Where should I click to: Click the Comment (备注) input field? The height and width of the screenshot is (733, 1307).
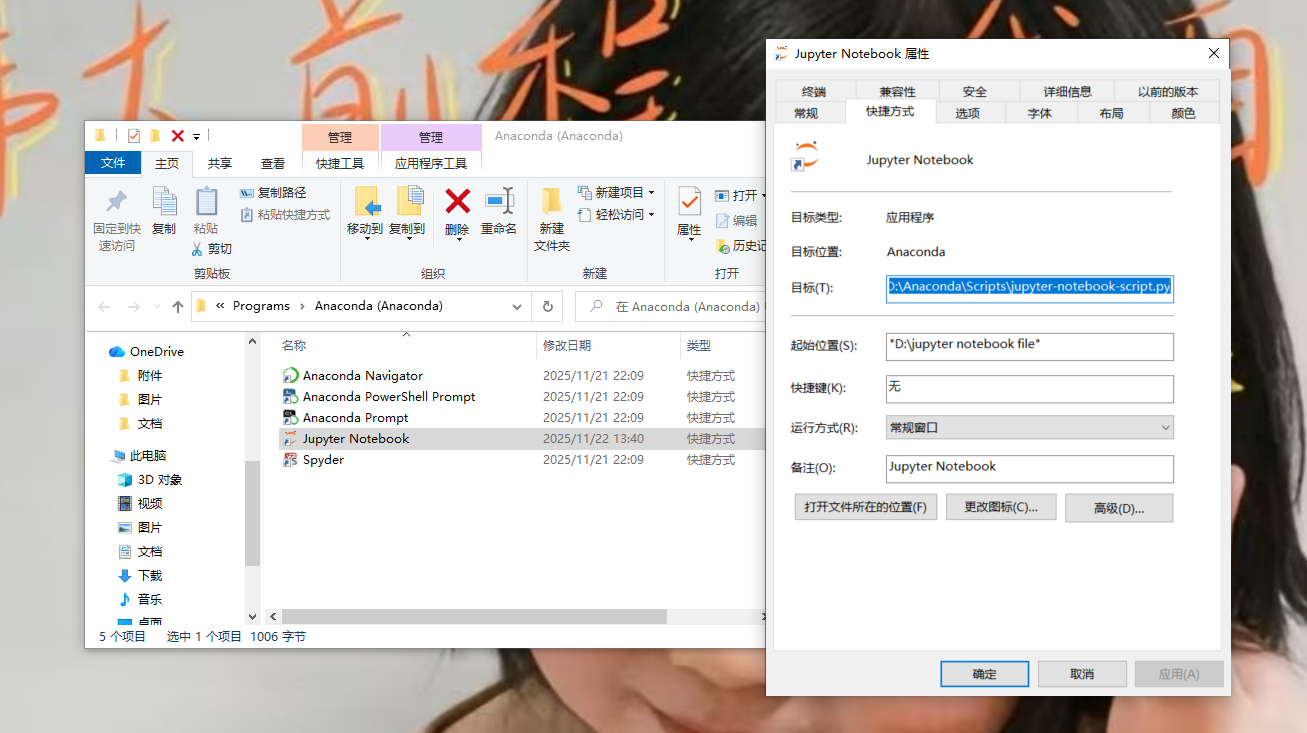coord(1029,468)
